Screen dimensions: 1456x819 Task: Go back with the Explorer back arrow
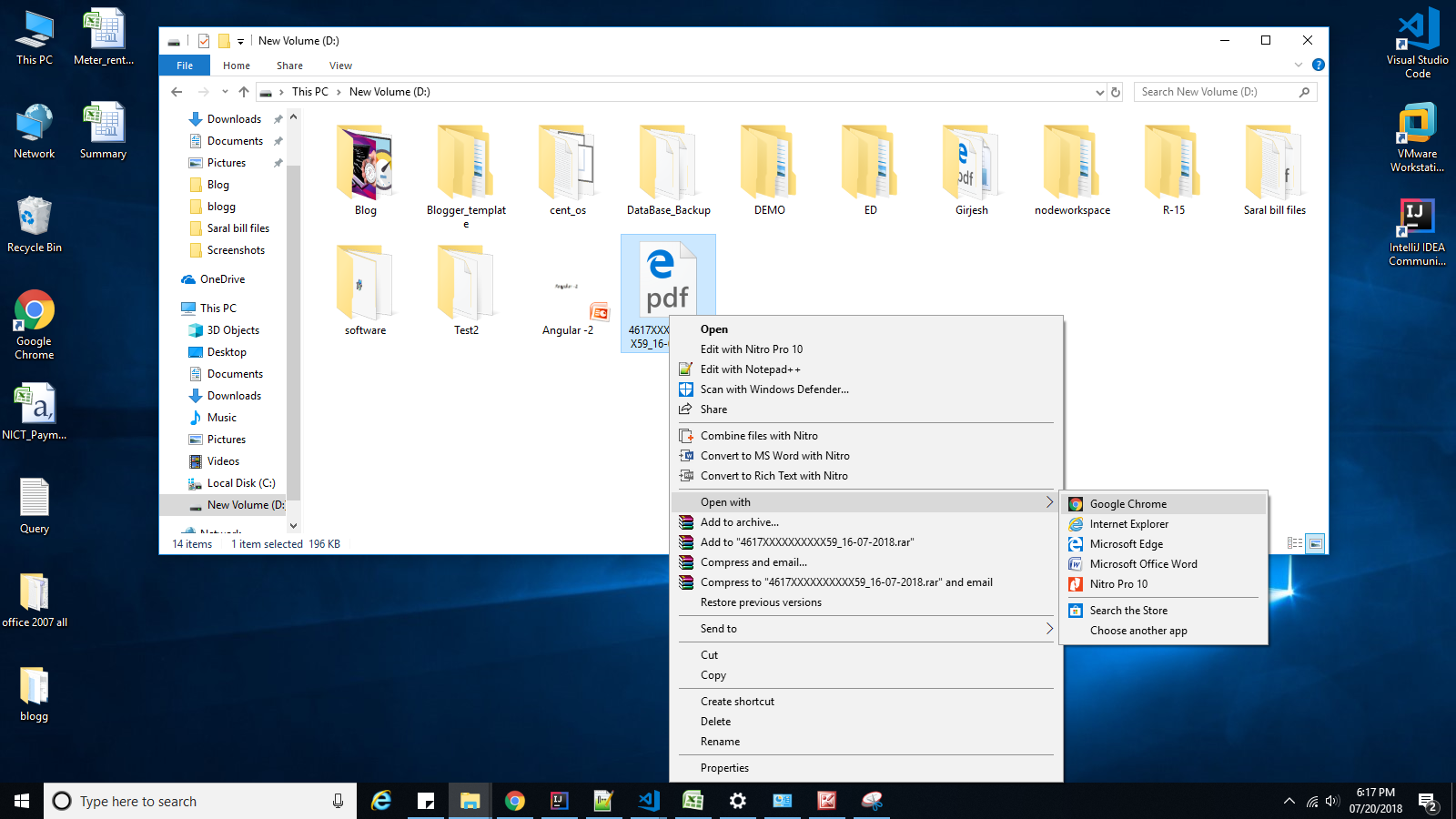(177, 92)
